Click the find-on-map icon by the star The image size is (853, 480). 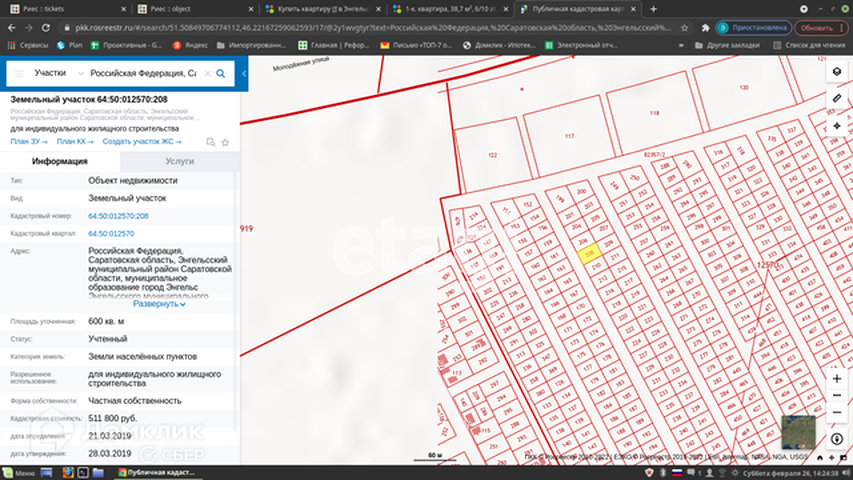(x=211, y=142)
